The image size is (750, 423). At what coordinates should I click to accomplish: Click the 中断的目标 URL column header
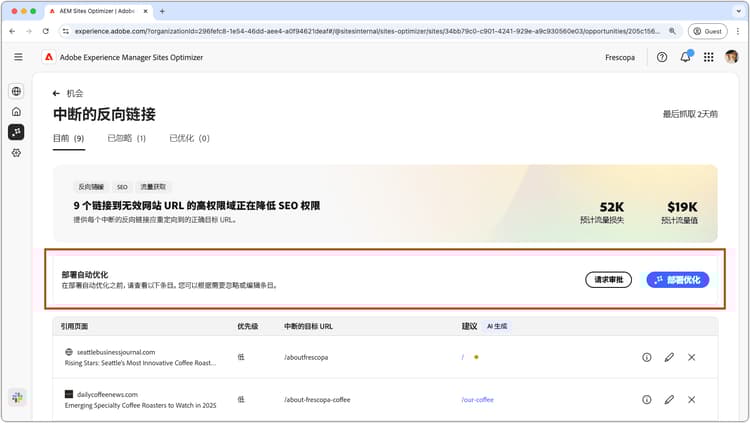point(308,326)
